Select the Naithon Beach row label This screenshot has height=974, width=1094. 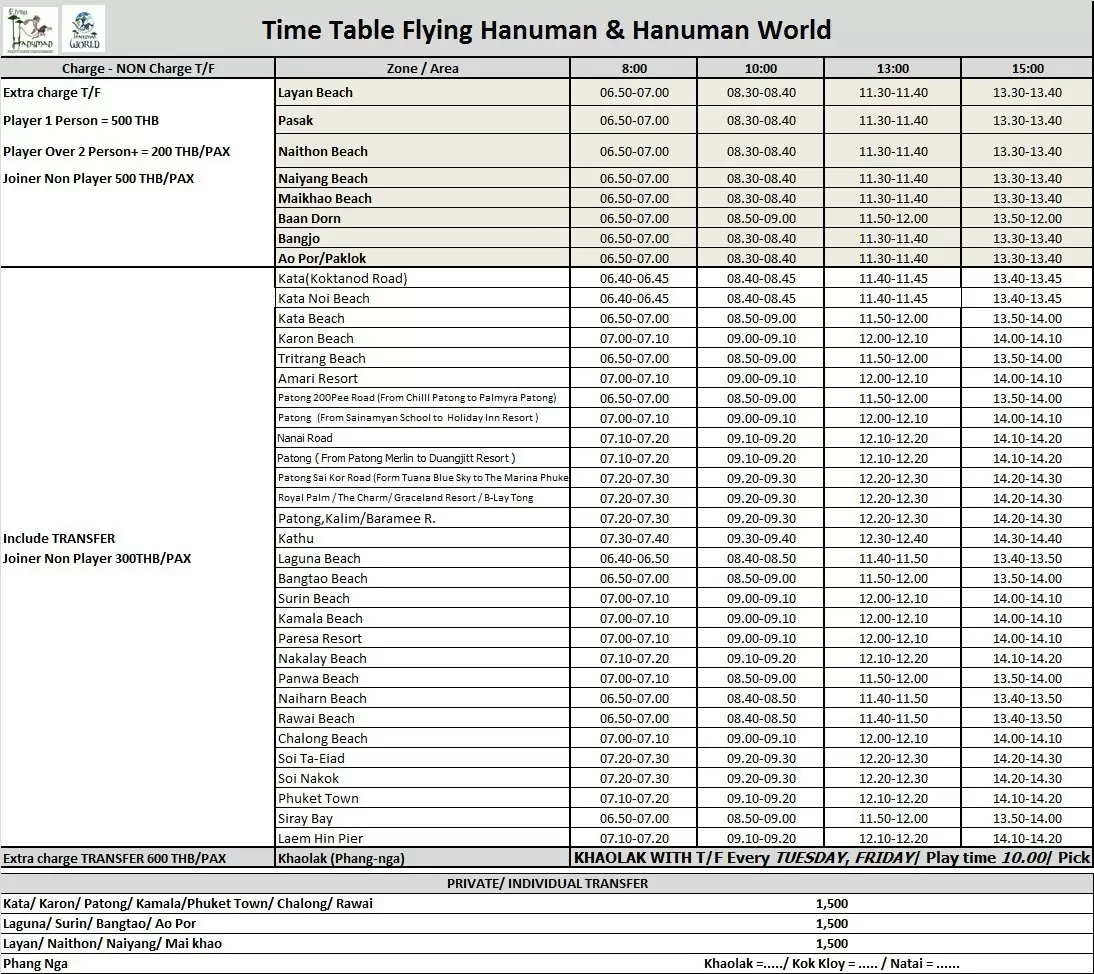(x=323, y=151)
